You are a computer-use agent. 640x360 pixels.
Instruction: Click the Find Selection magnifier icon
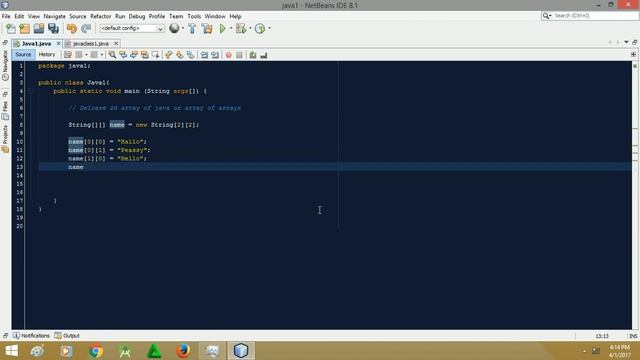coord(112,55)
